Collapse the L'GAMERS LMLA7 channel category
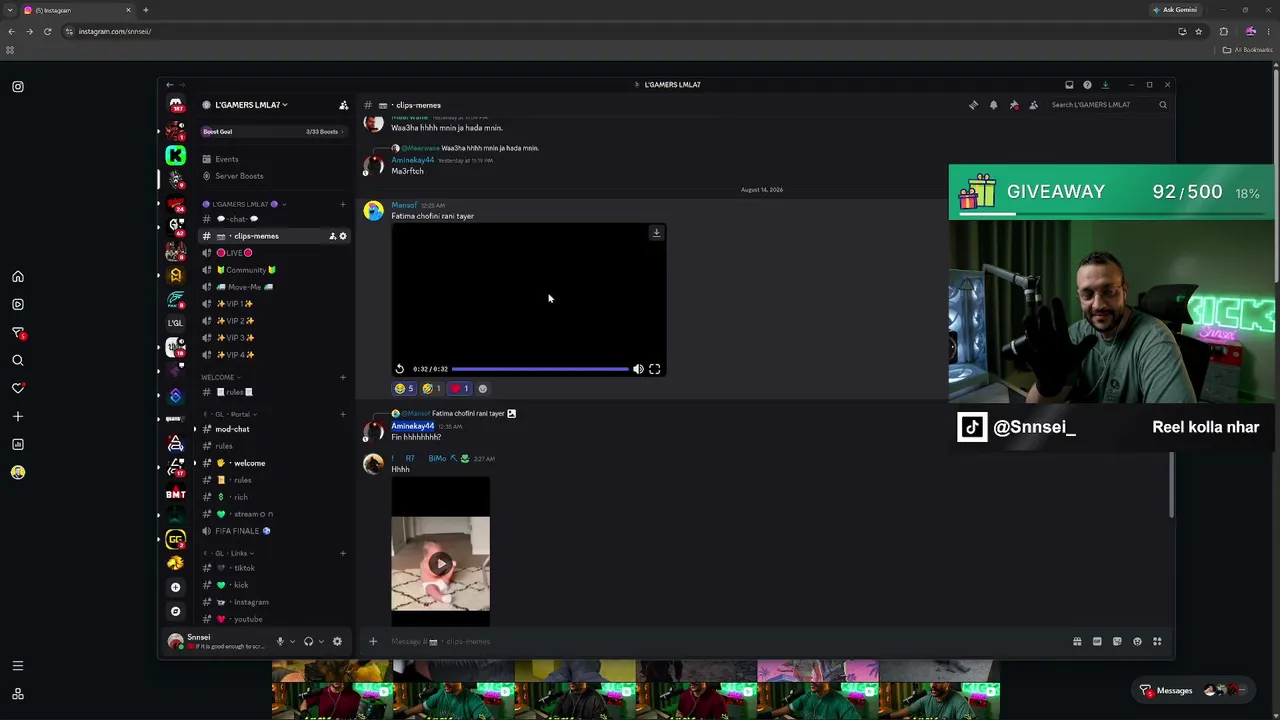Viewport: 1280px width, 720px height. tap(245, 204)
